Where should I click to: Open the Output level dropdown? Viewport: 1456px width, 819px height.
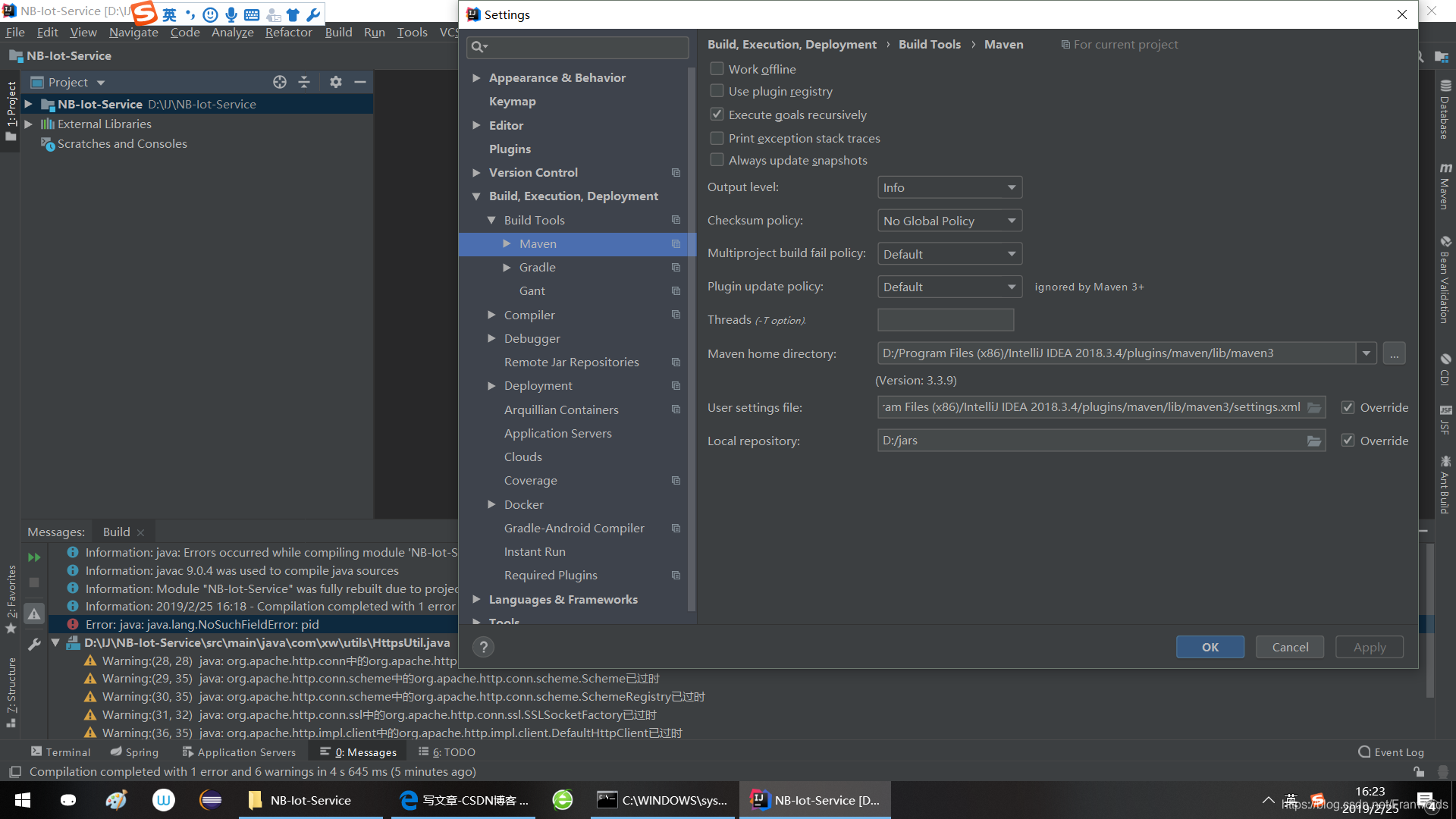click(949, 187)
